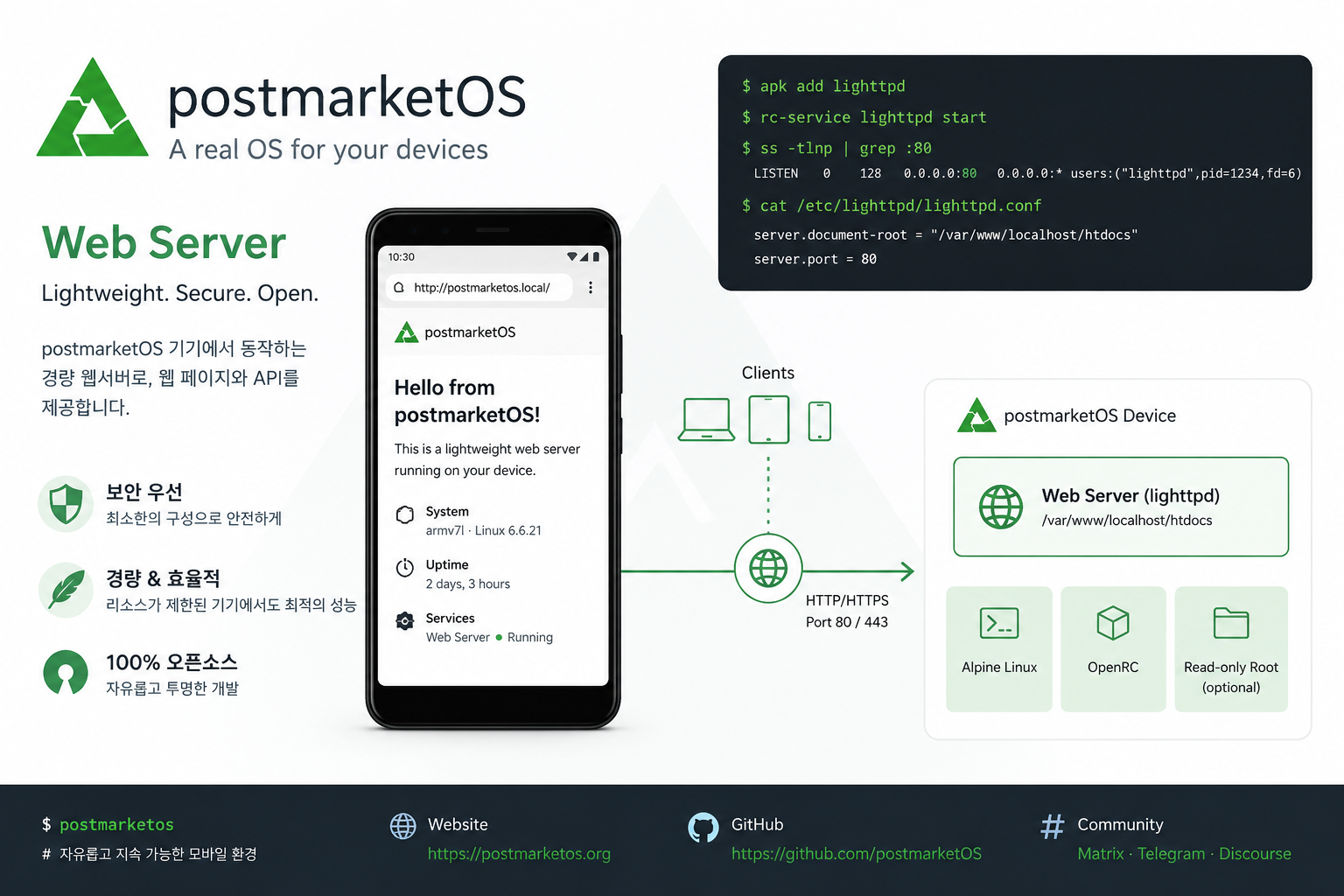The height and width of the screenshot is (896, 1344).
Task: Open the https://postmarketos.org link
Action: [519, 854]
